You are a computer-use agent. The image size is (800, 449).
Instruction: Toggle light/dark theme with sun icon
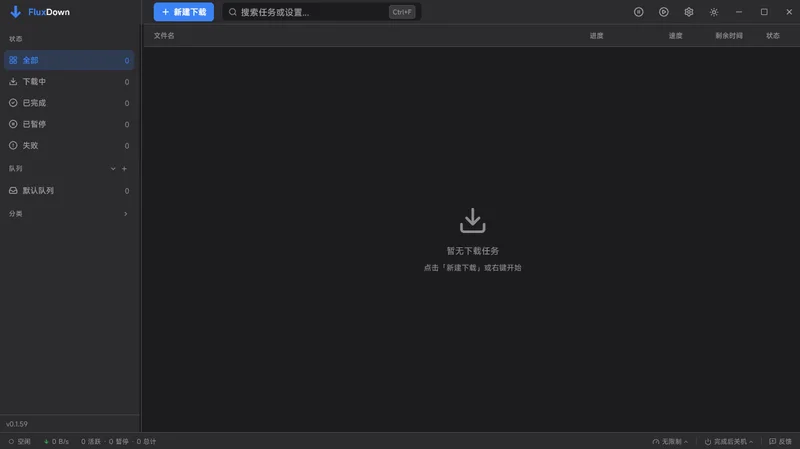tap(713, 12)
